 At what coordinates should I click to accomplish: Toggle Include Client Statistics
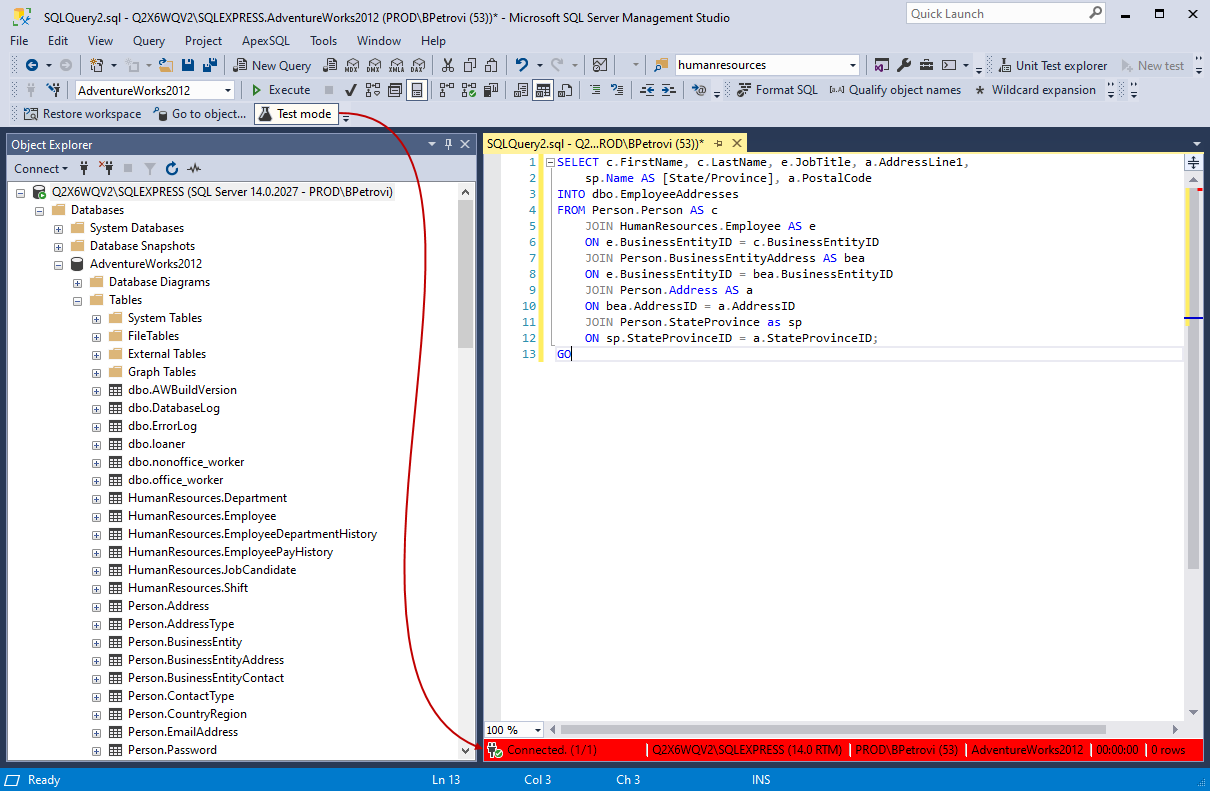pos(490,90)
